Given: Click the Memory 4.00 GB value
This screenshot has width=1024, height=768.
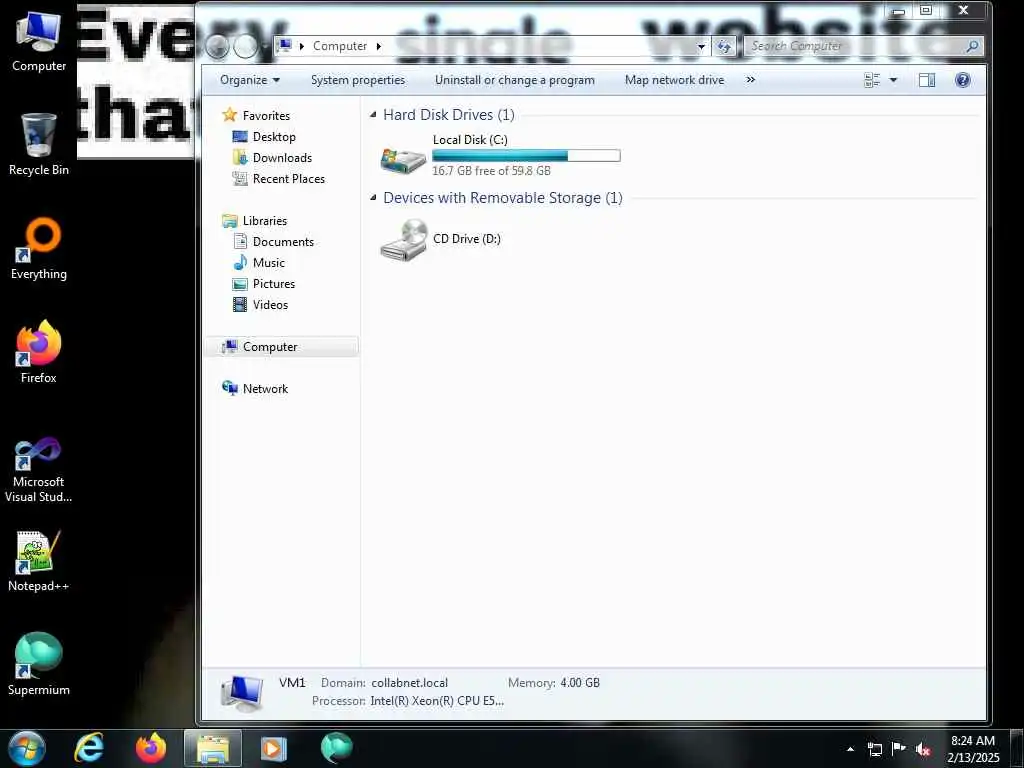Looking at the screenshot, I should click(x=580, y=683).
